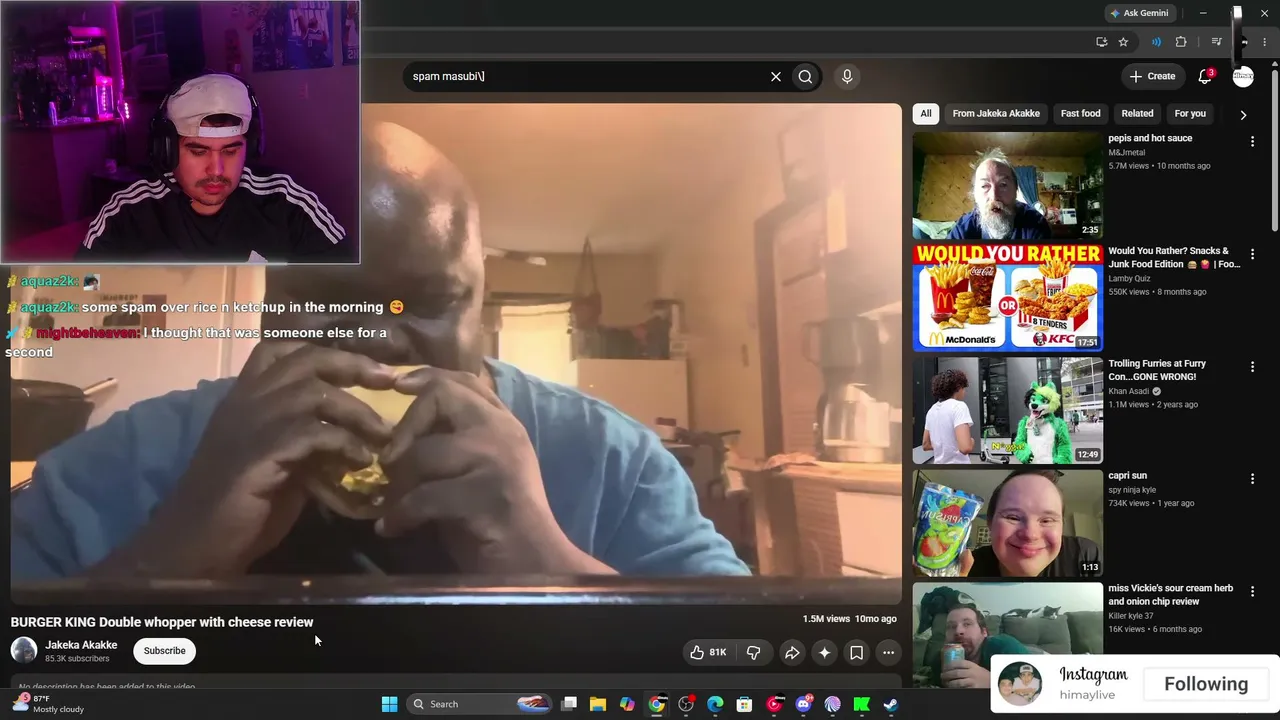
Task: Start voice search with the microphone
Action: pos(847,76)
